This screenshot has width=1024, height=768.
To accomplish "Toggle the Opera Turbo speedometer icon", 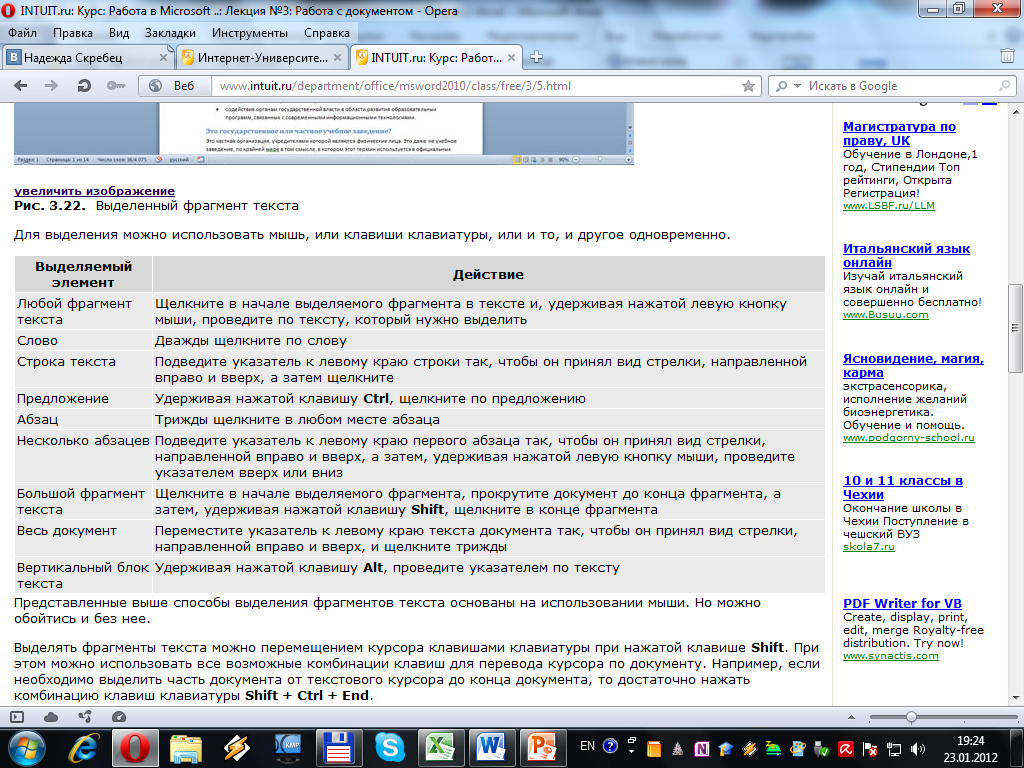I will 119,716.
